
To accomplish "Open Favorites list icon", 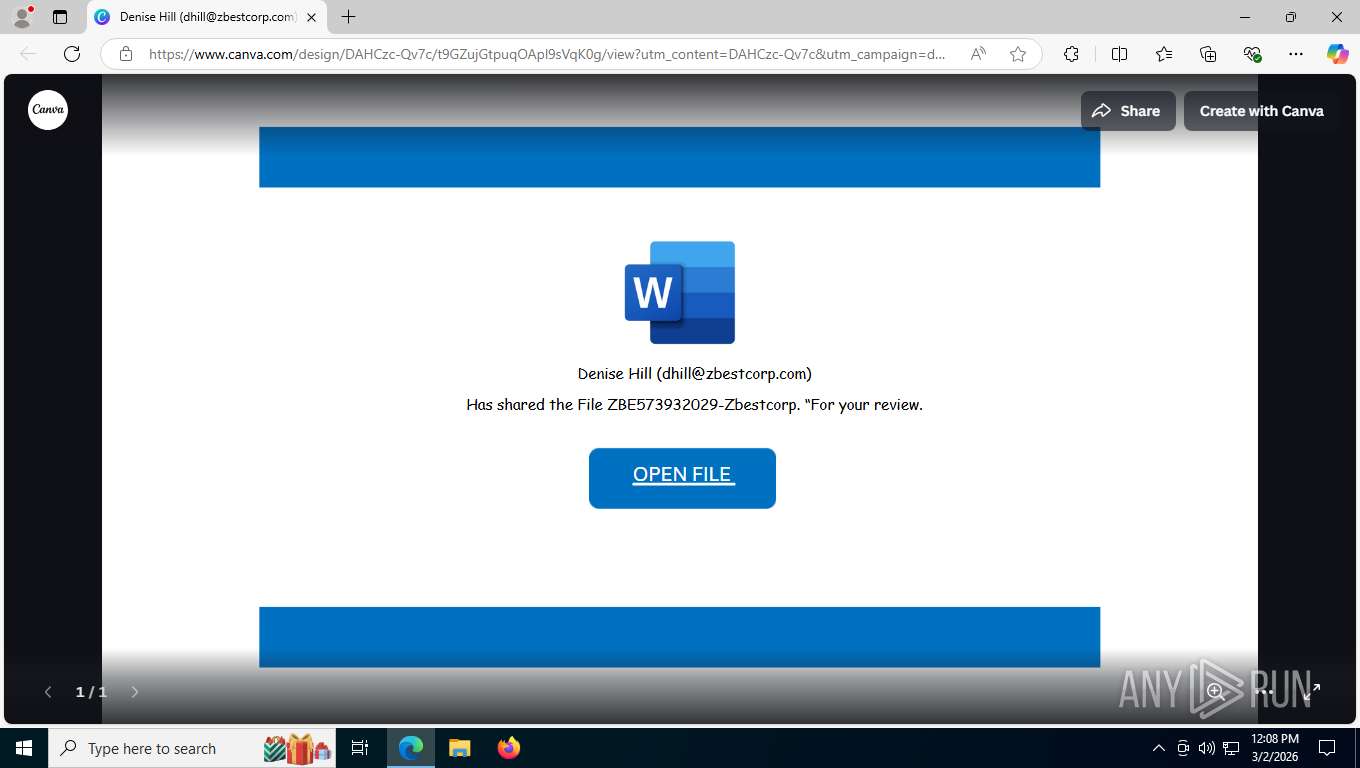I will coord(1164,54).
